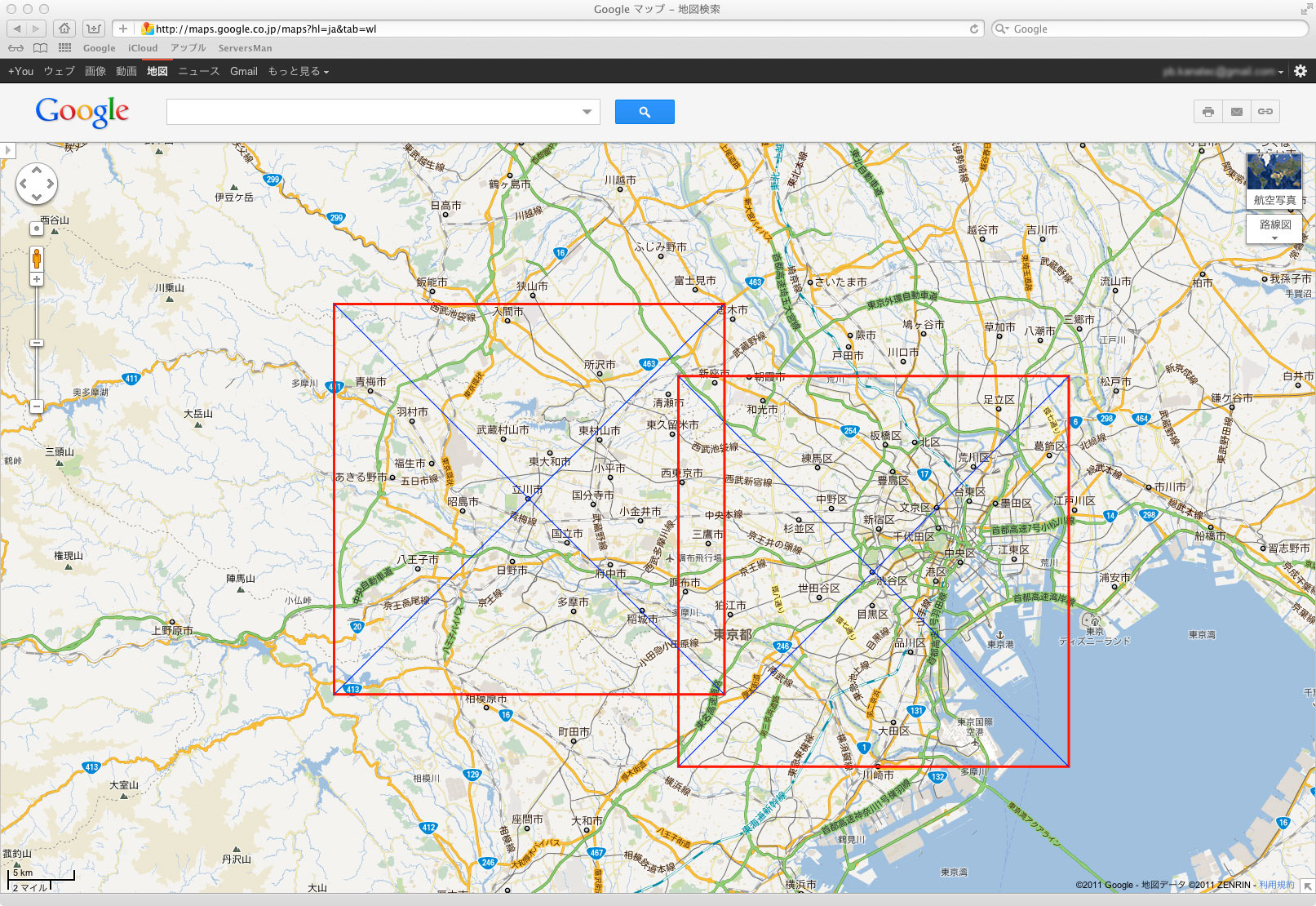Select the Street View pegman icon
The width and height of the screenshot is (1316, 906).
click(37, 260)
